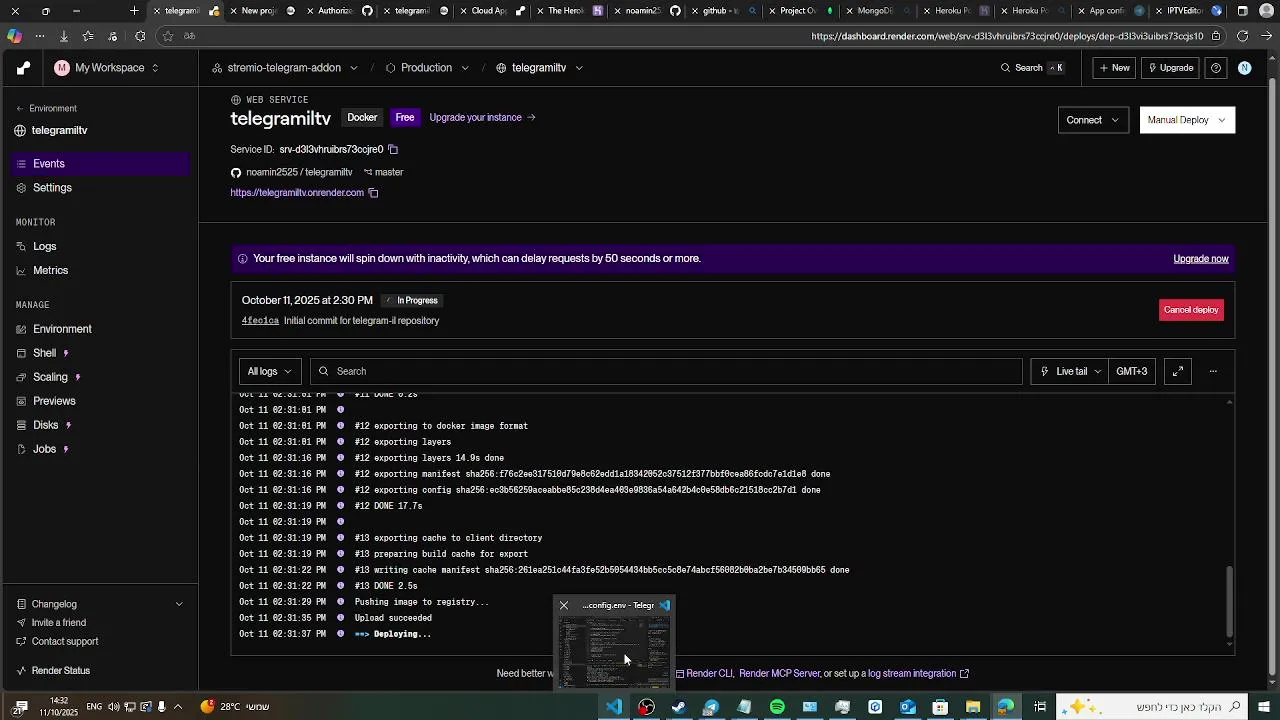Click the Render logo icon
The height and width of the screenshot is (720, 1280).
point(24,68)
